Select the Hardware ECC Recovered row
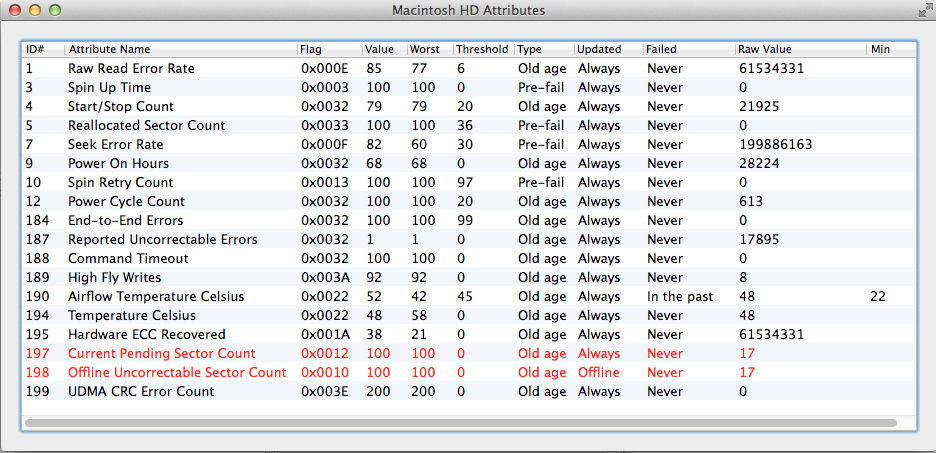 click(x=469, y=335)
